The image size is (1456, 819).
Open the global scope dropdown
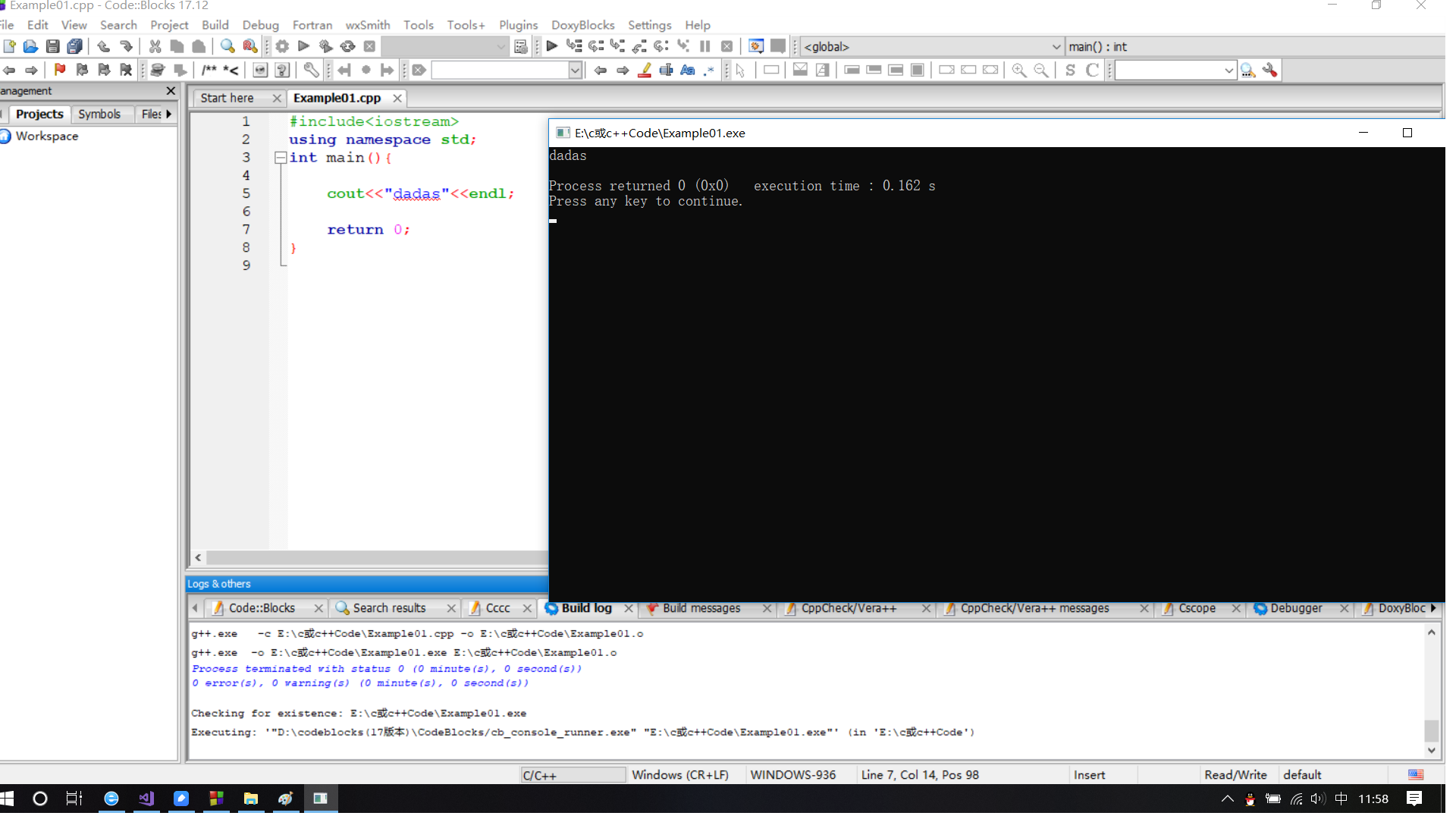point(1056,46)
